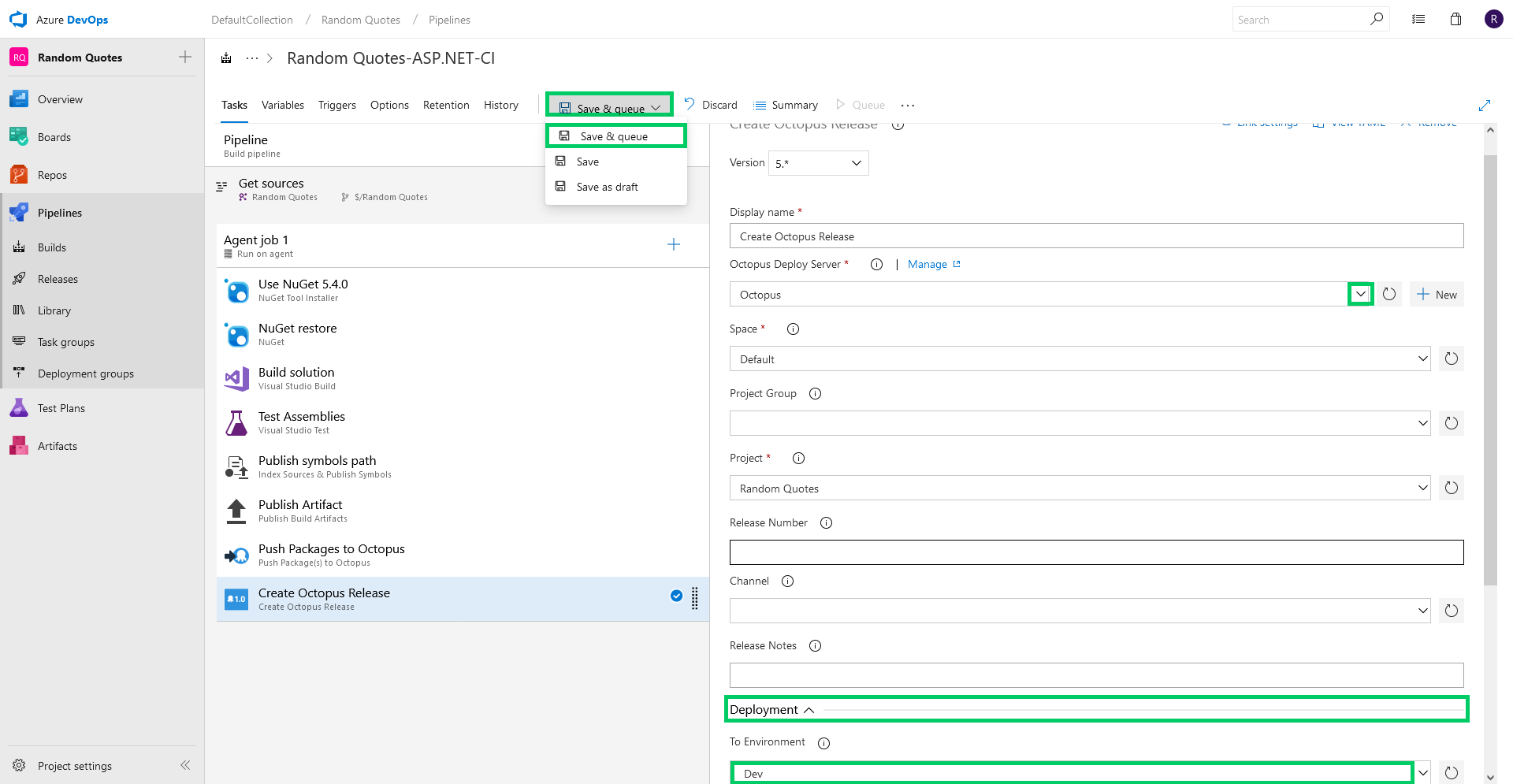Choose Save from the dropdown menu
This screenshot has width=1513, height=784.
(x=616, y=162)
